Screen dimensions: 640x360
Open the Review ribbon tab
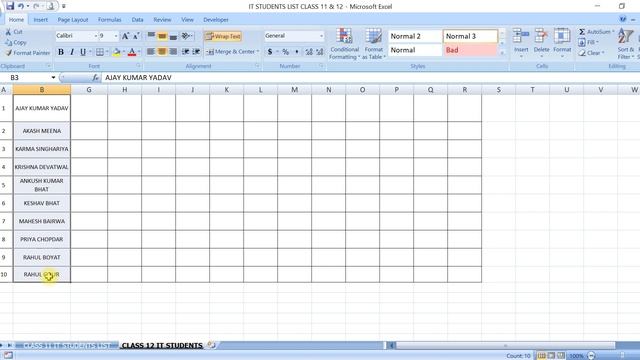click(162, 20)
